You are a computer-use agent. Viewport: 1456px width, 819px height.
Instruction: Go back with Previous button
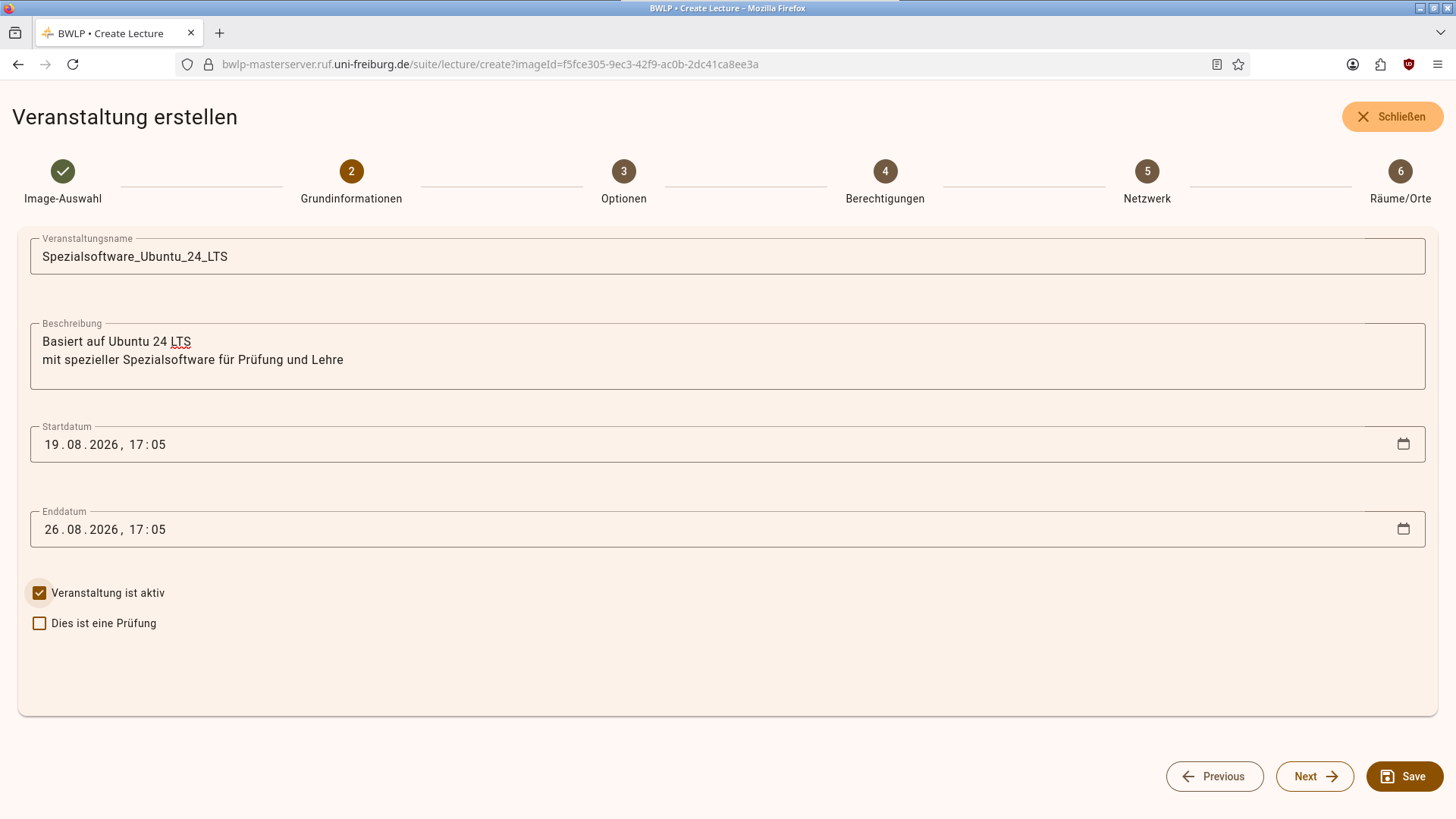(1215, 777)
